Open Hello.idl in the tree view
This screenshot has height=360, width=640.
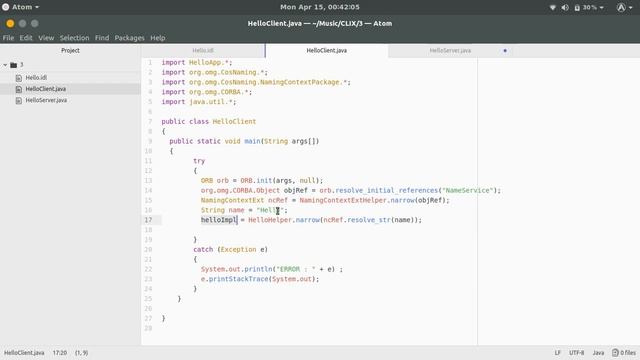click(x=36, y=78)
